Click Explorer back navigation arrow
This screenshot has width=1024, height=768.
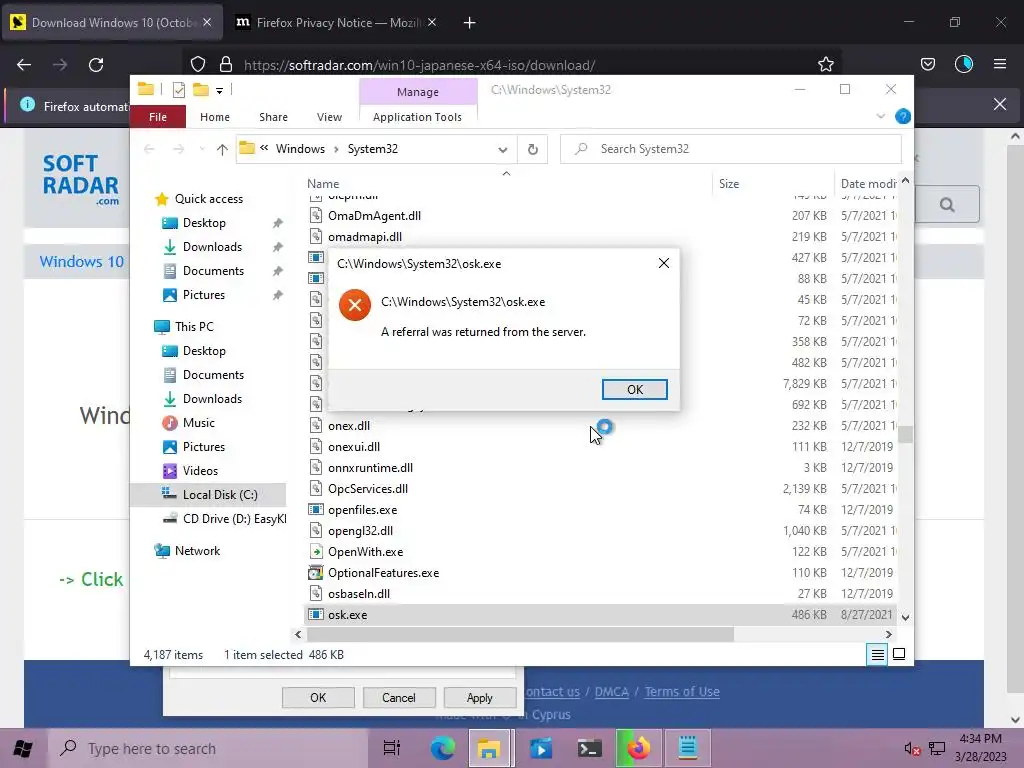(149, 149)
